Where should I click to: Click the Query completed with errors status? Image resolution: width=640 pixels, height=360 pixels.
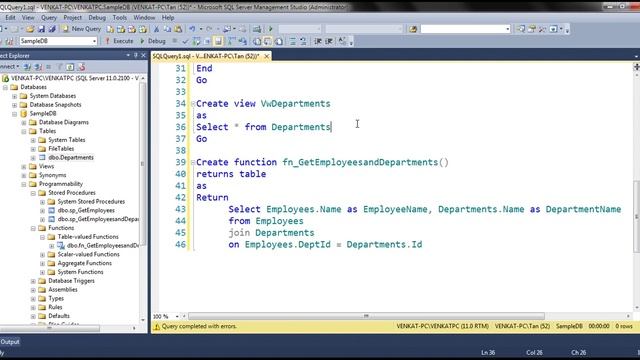(199, 327)
